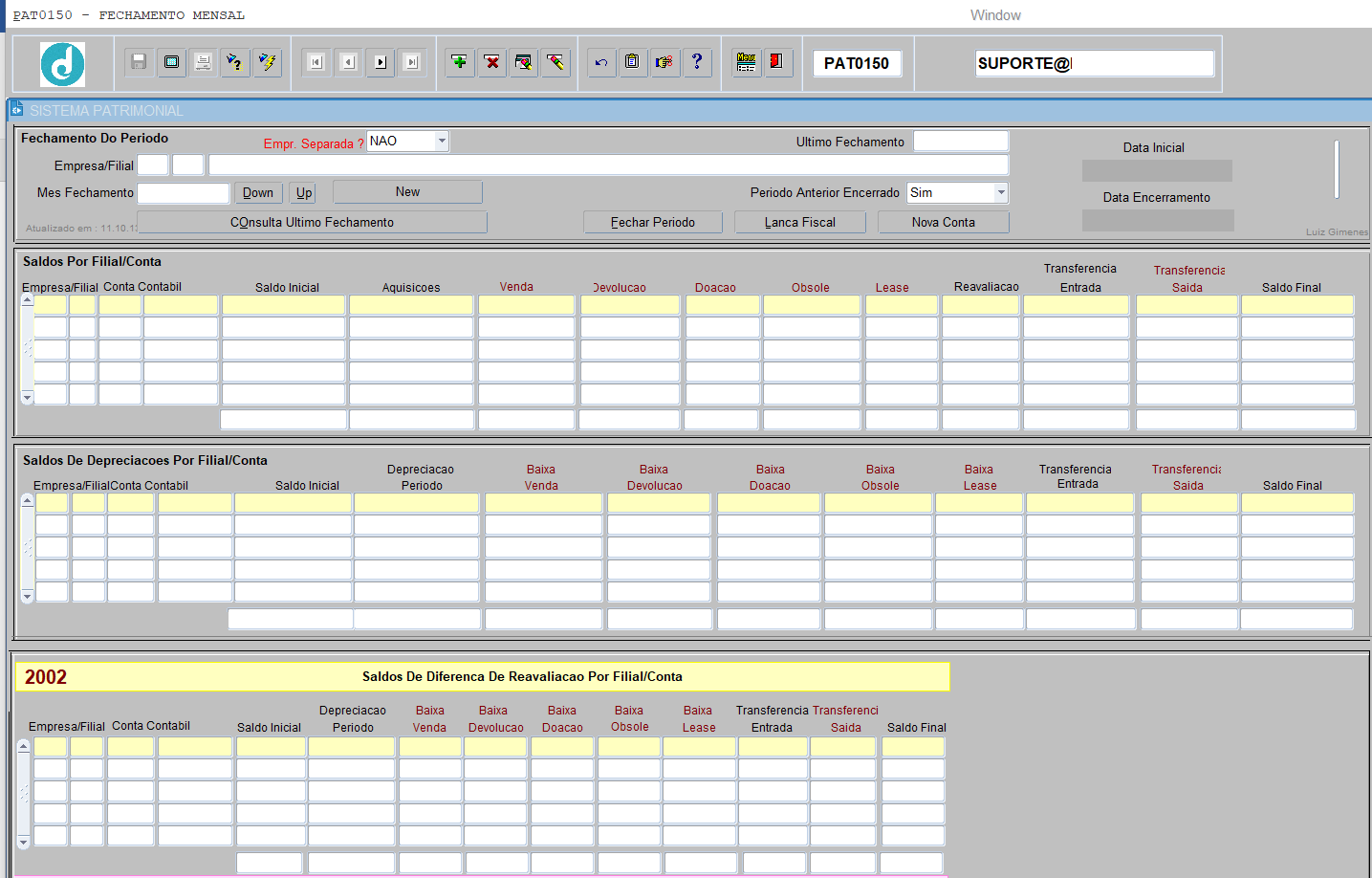Screen dimensions: 1372x878
Task: Click the first Empresa/Filial code box
Action: (153, 165)
